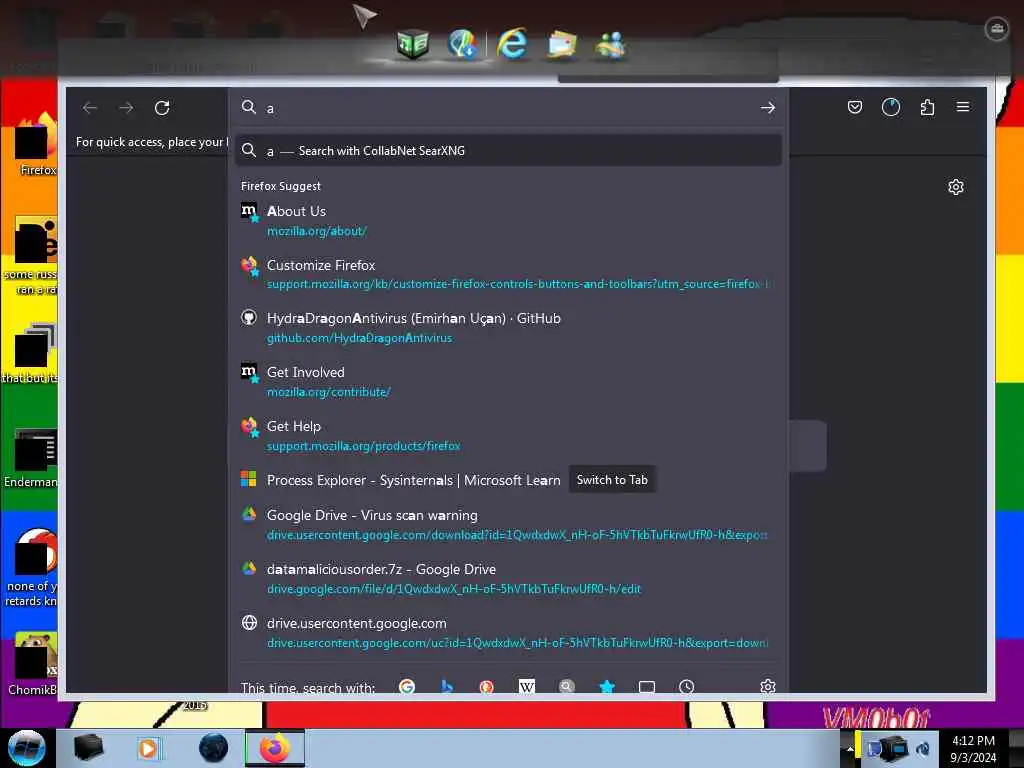The image size is (1024, 768).
Task: Search this time with gray magnifier engine
Action: tap(567, 686)
